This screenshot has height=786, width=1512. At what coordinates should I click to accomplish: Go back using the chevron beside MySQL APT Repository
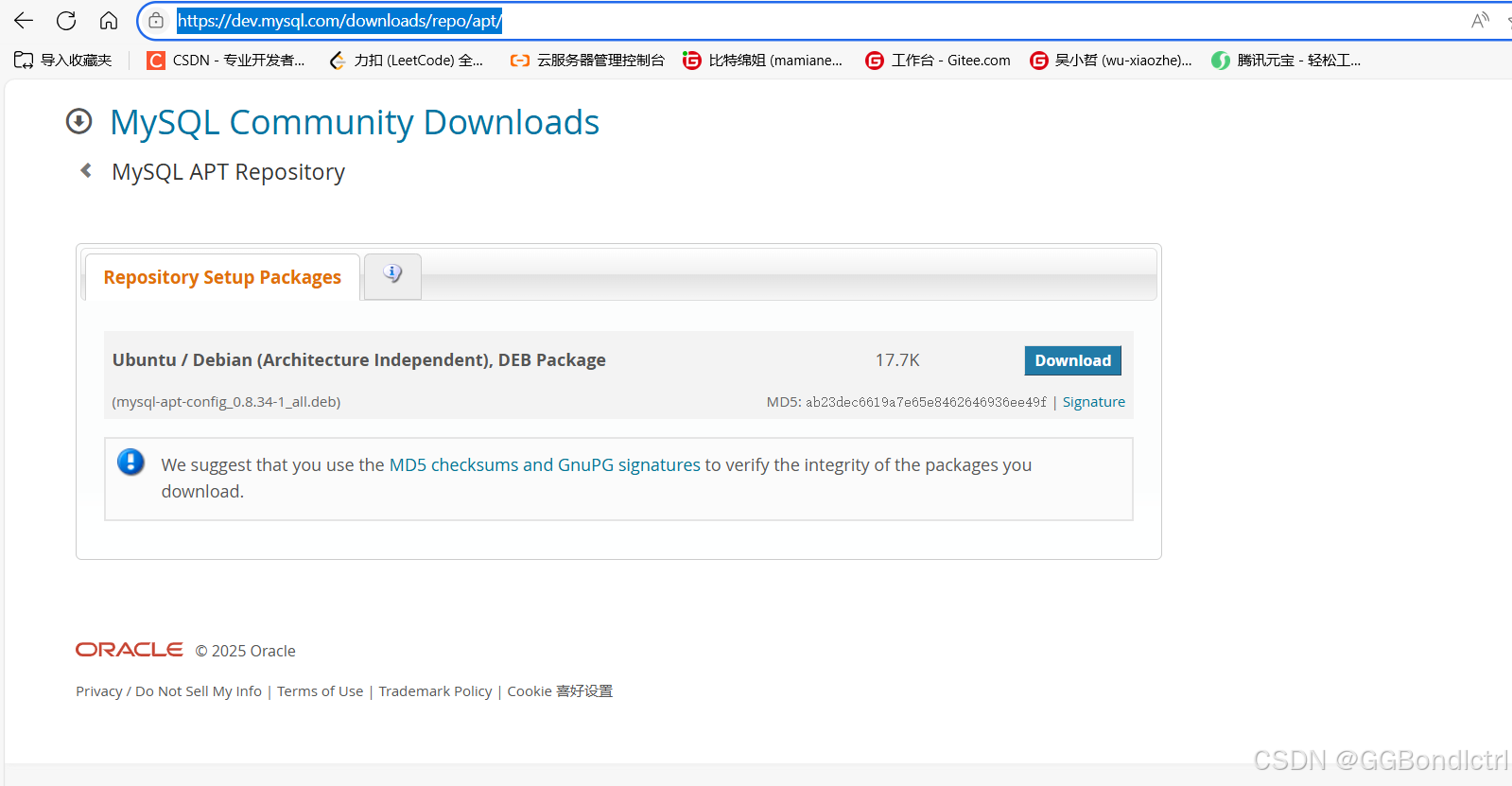(86, 170)
